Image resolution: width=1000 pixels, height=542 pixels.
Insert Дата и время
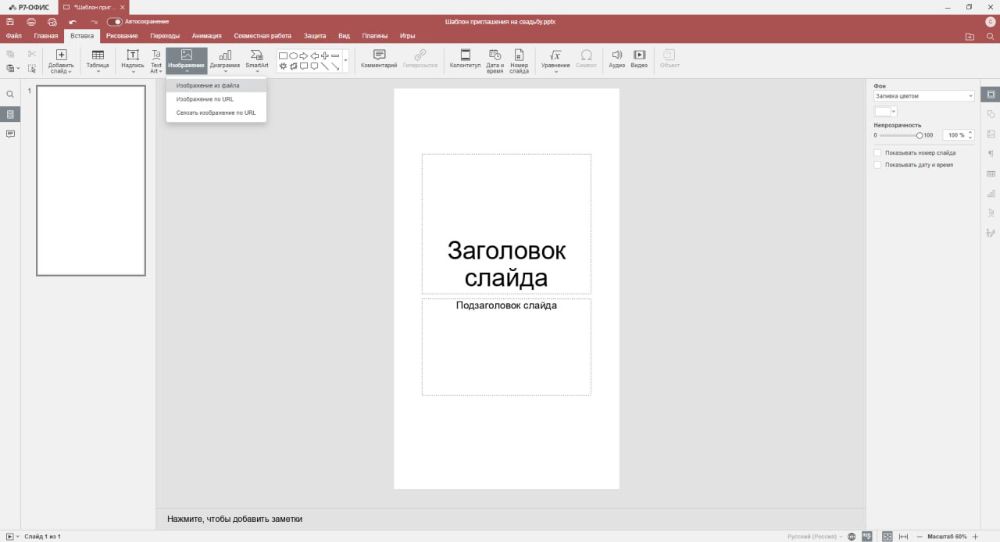click(495, 56)
